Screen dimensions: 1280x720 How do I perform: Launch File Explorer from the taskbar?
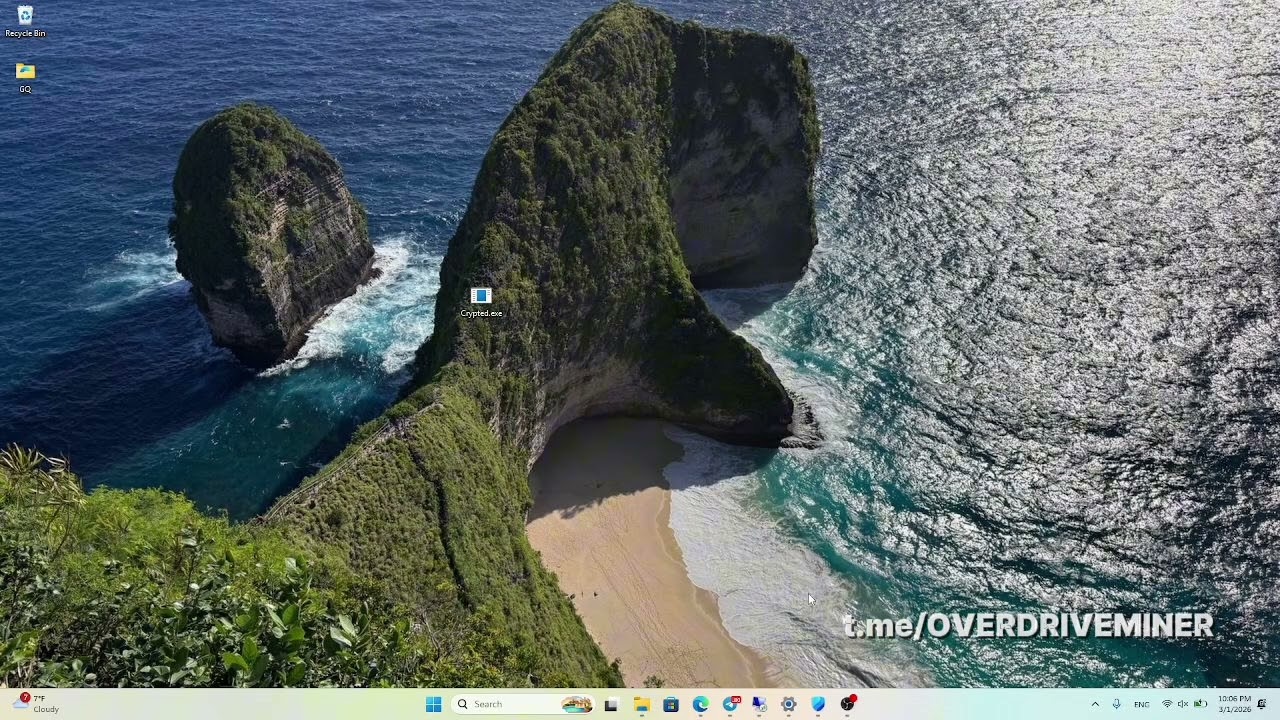[x=641, y=704]
